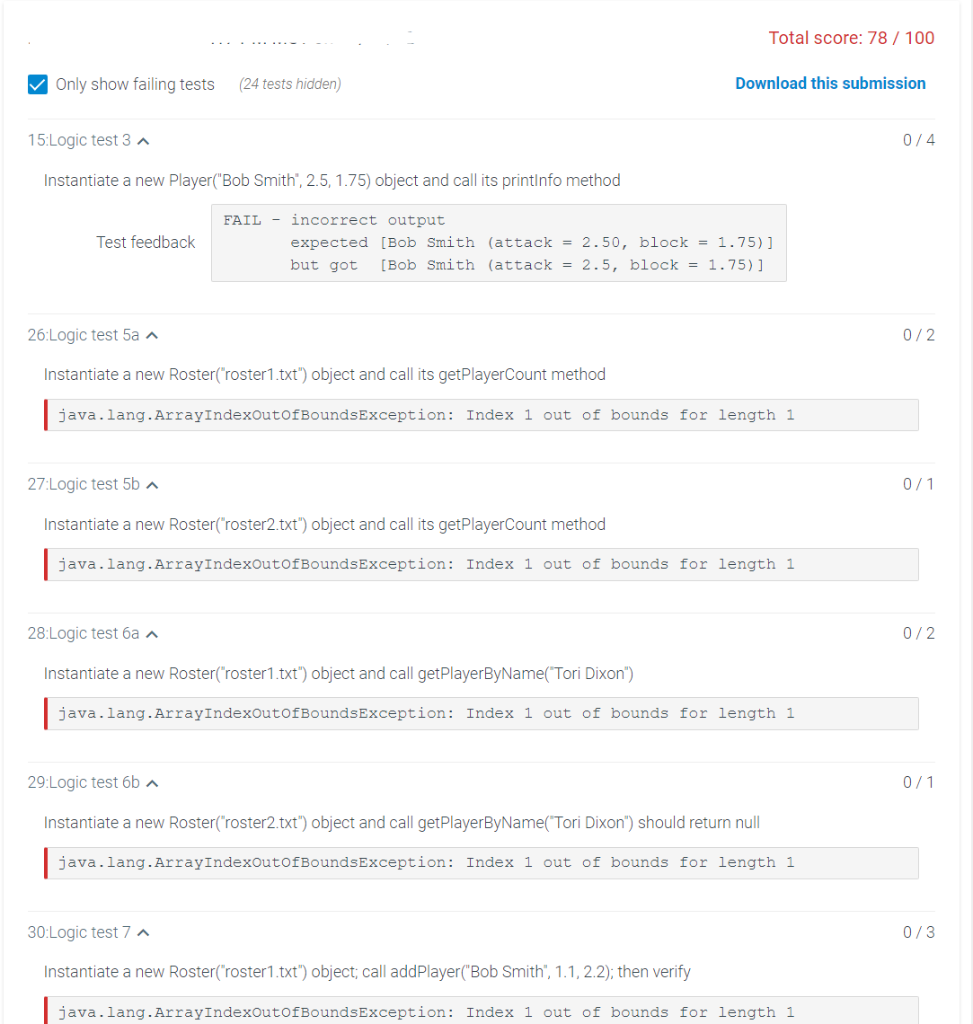Select the 30:Logic test 7 heading
This screenshot has width=973, height=1024.
80,931
